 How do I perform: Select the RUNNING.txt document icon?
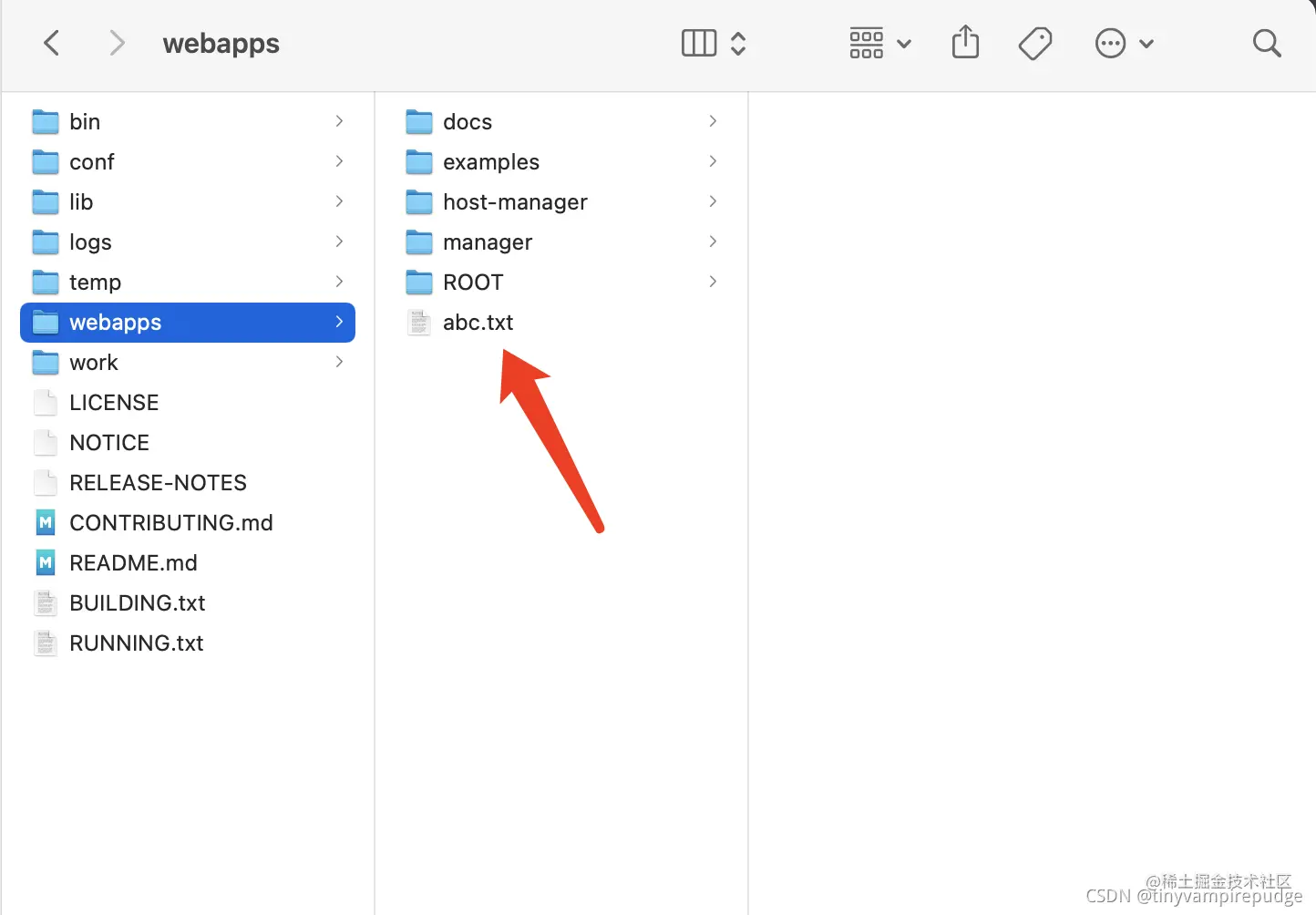(x=46, y=643)
